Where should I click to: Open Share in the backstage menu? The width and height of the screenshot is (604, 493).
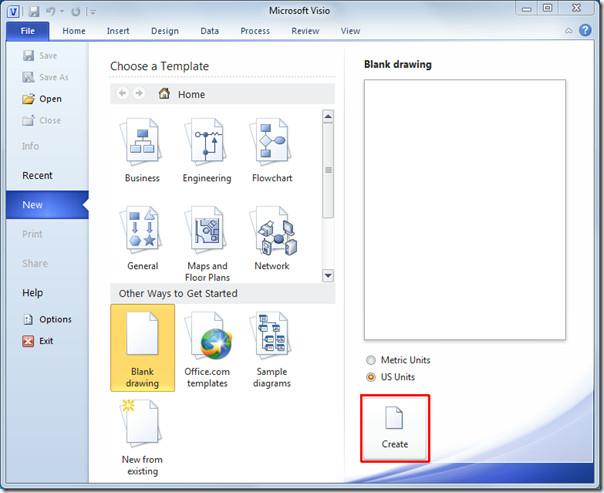click(x=35, y=263)
